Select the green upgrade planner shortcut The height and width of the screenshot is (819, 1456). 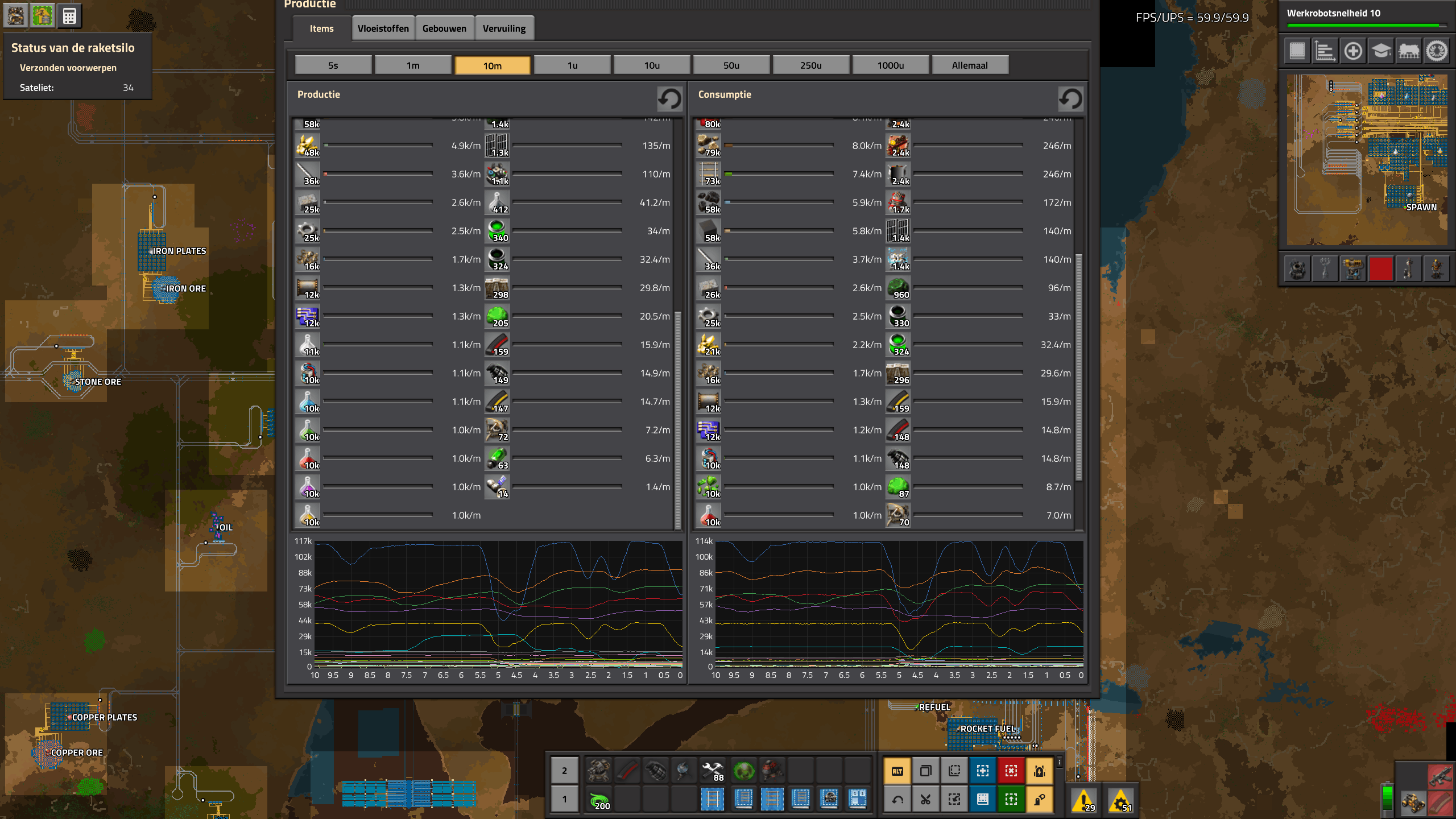[x=1011, y=800]
